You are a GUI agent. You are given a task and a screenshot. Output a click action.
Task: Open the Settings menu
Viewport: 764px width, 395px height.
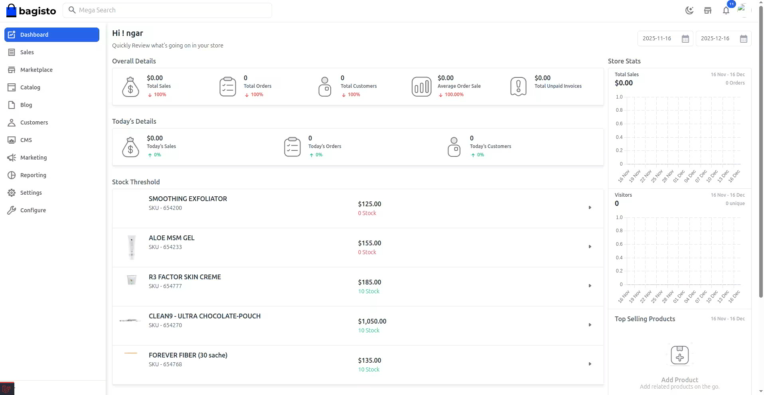(x=52, y=192)
